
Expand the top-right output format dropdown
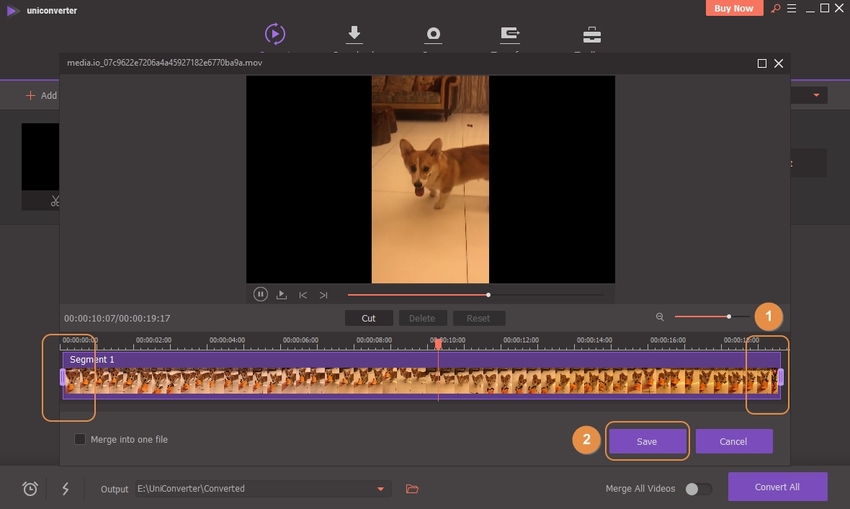tap(817, 95)
